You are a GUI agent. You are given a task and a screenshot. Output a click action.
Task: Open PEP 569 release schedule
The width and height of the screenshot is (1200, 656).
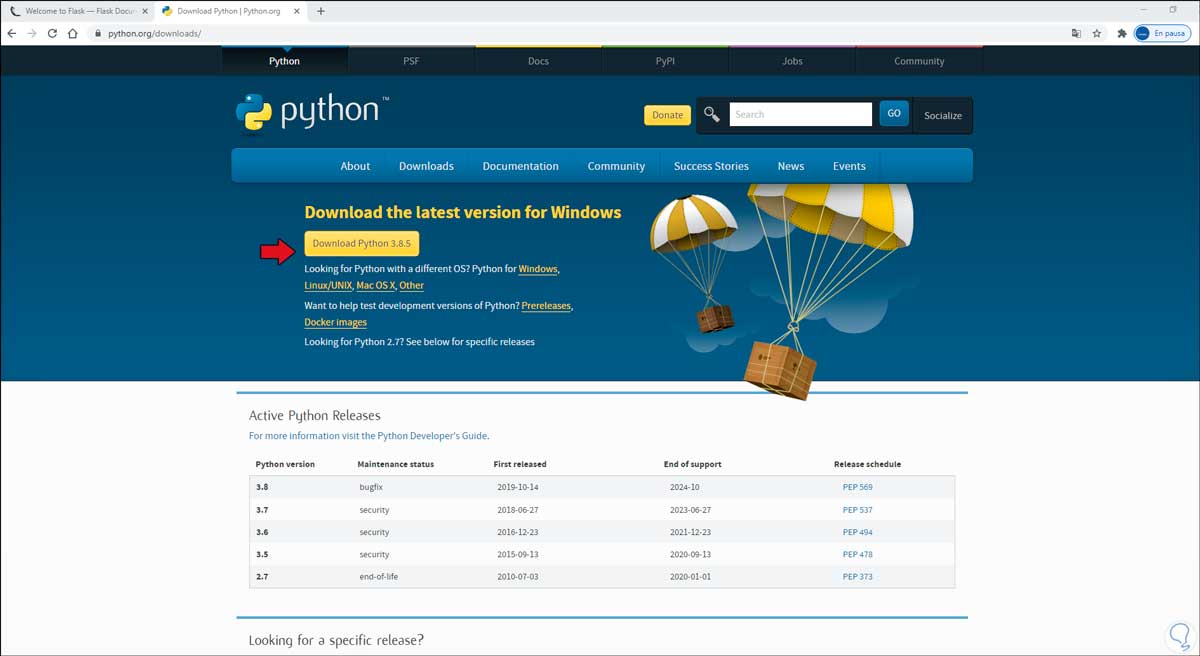(x=858, y=487)
